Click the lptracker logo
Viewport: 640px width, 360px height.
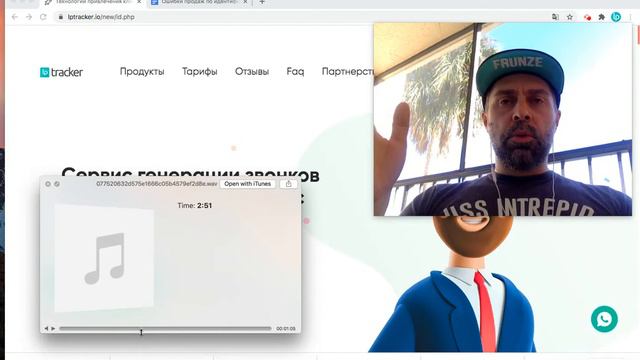click(61, 72)
